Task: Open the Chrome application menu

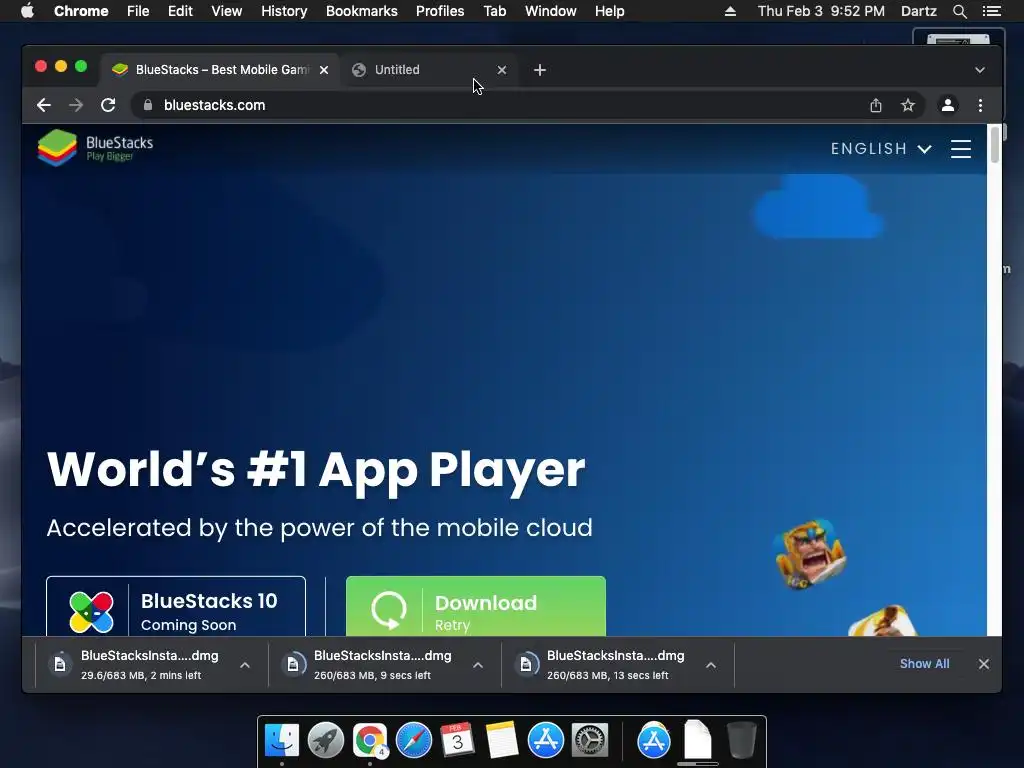Action: [81, 11]
